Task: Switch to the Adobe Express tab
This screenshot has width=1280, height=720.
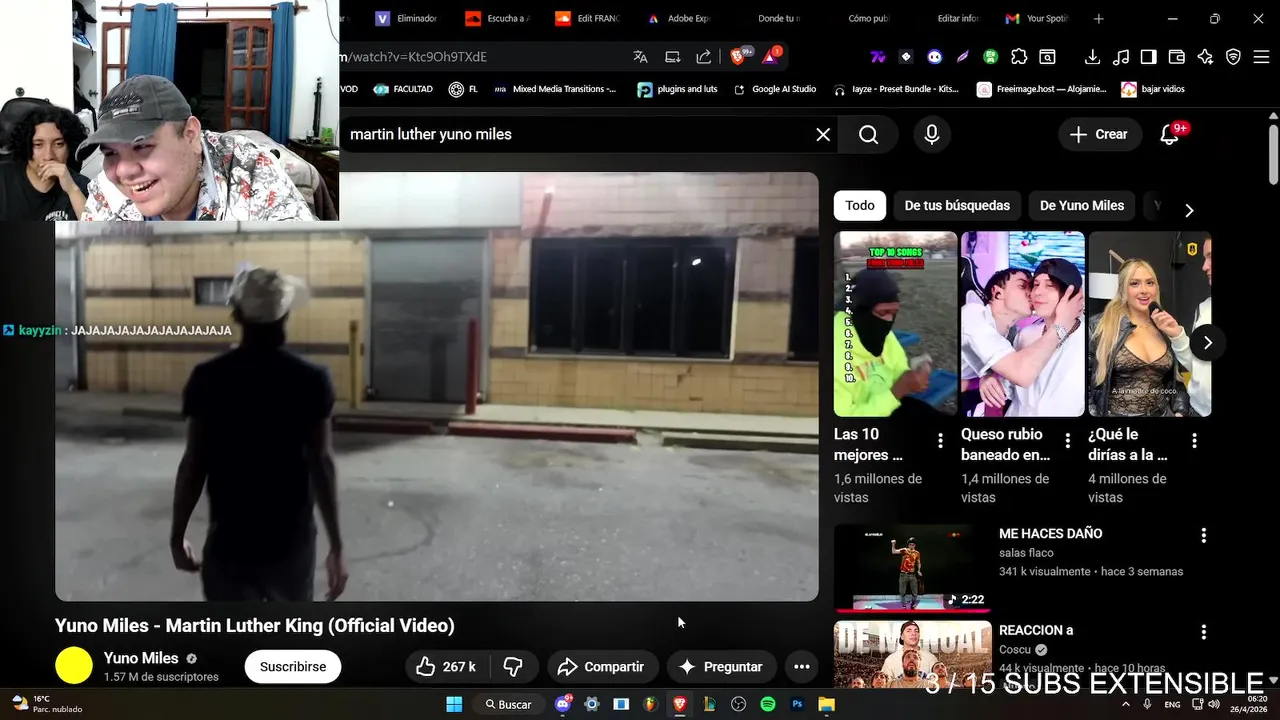Action: 678,19
